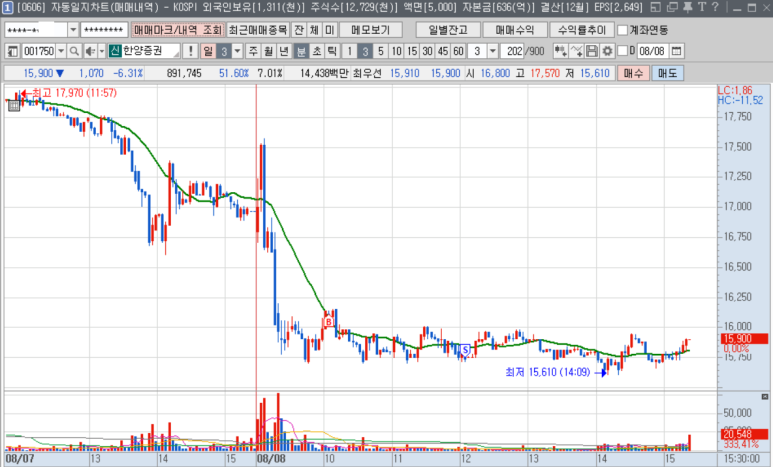Click the grid icon at chart top-left

(13, 103)
